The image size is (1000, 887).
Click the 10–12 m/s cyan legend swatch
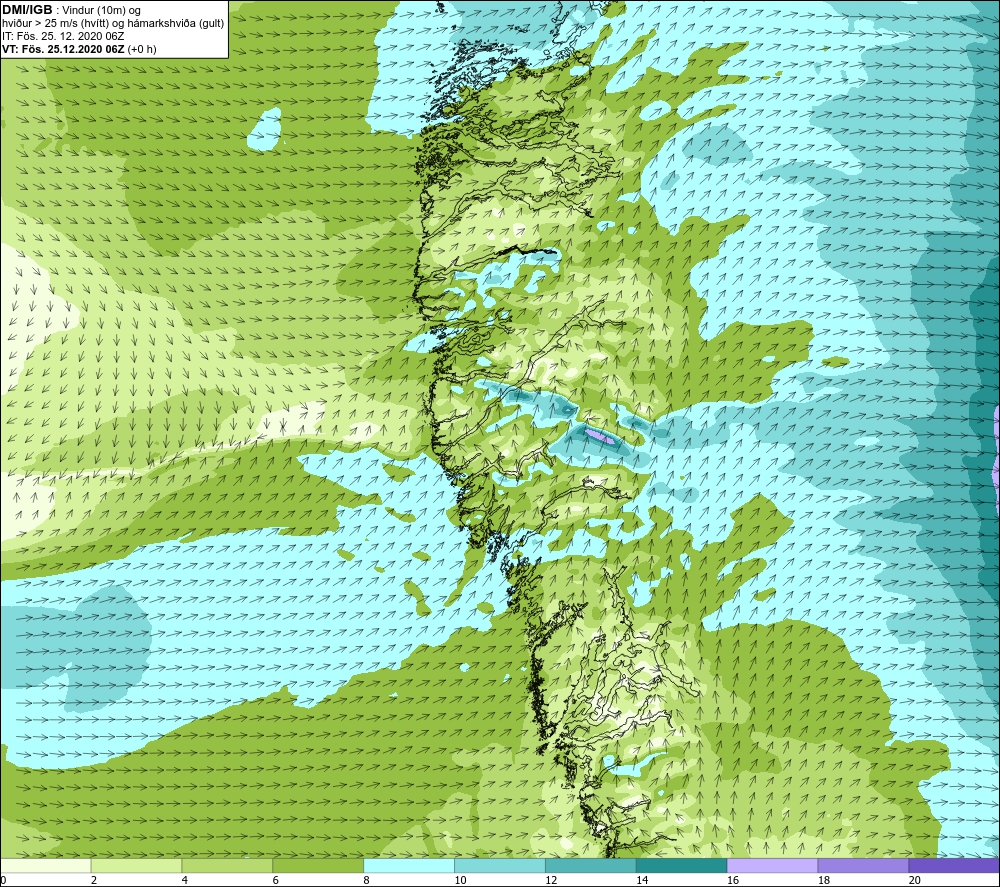(x=500, y=866)
